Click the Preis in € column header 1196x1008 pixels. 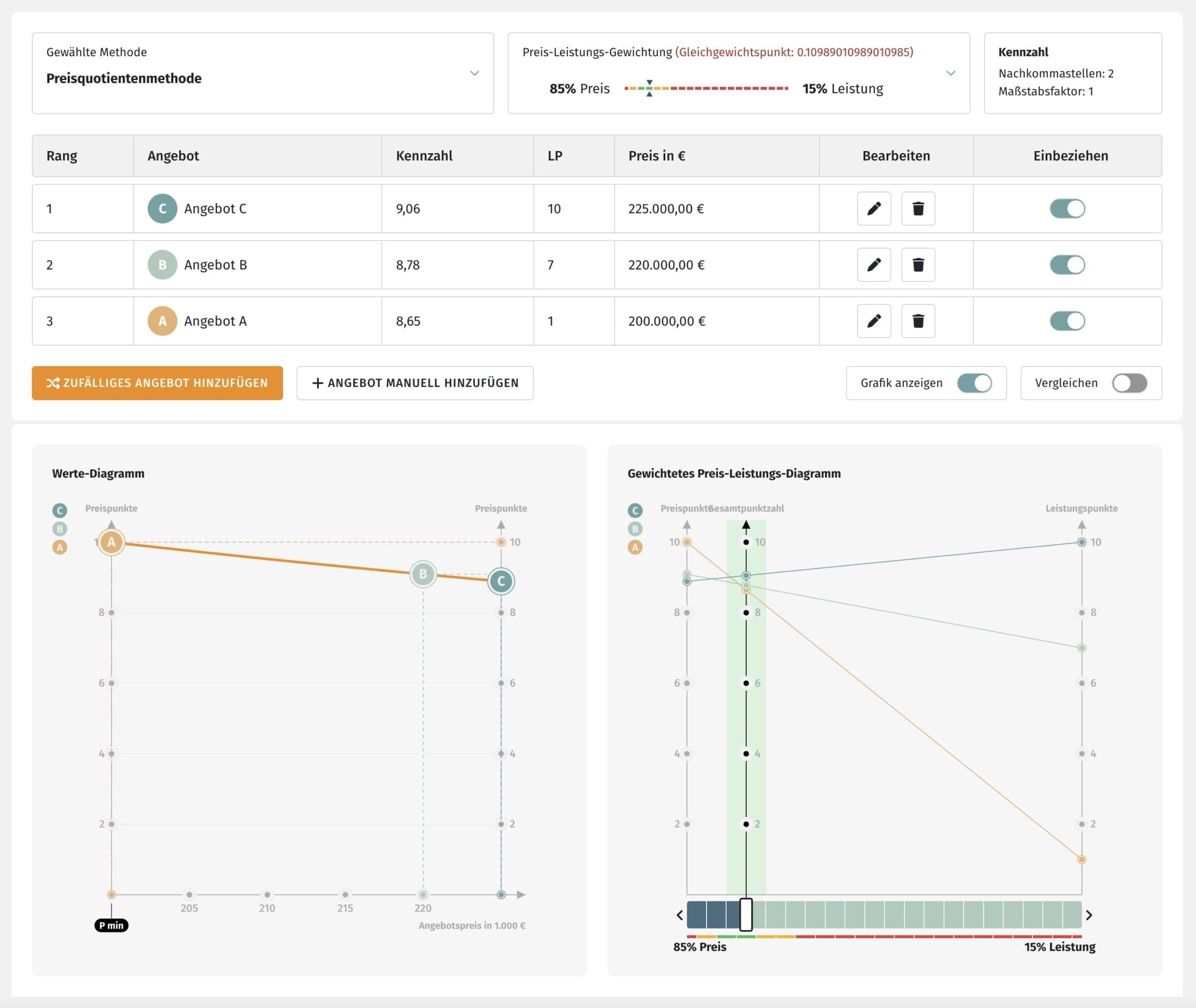click(x=657, y=156)
